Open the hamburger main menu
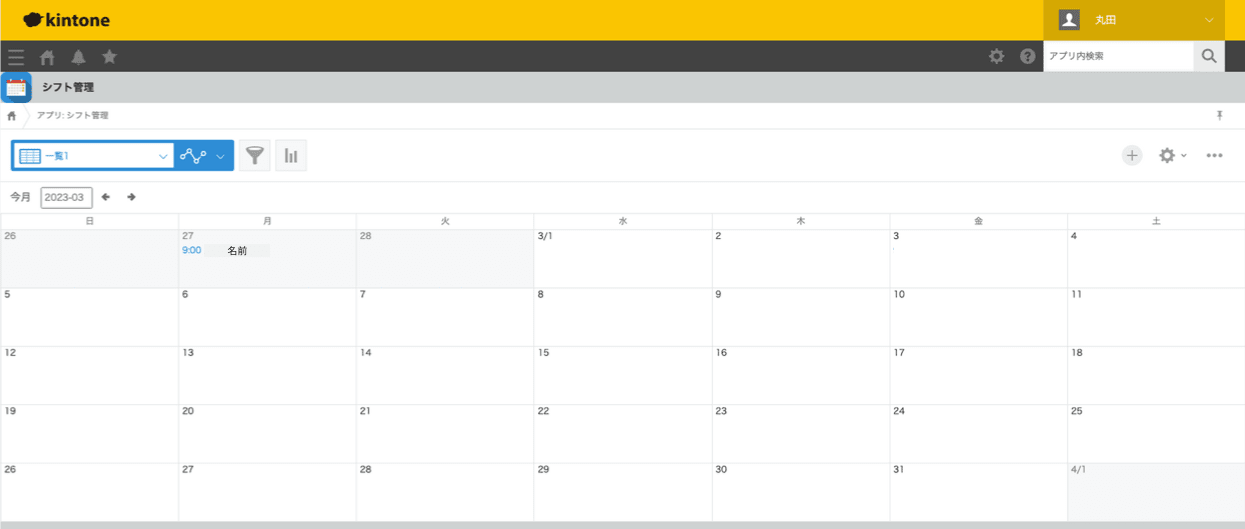The height and width of the screenshot is (529, 1245). click(16, 57)
